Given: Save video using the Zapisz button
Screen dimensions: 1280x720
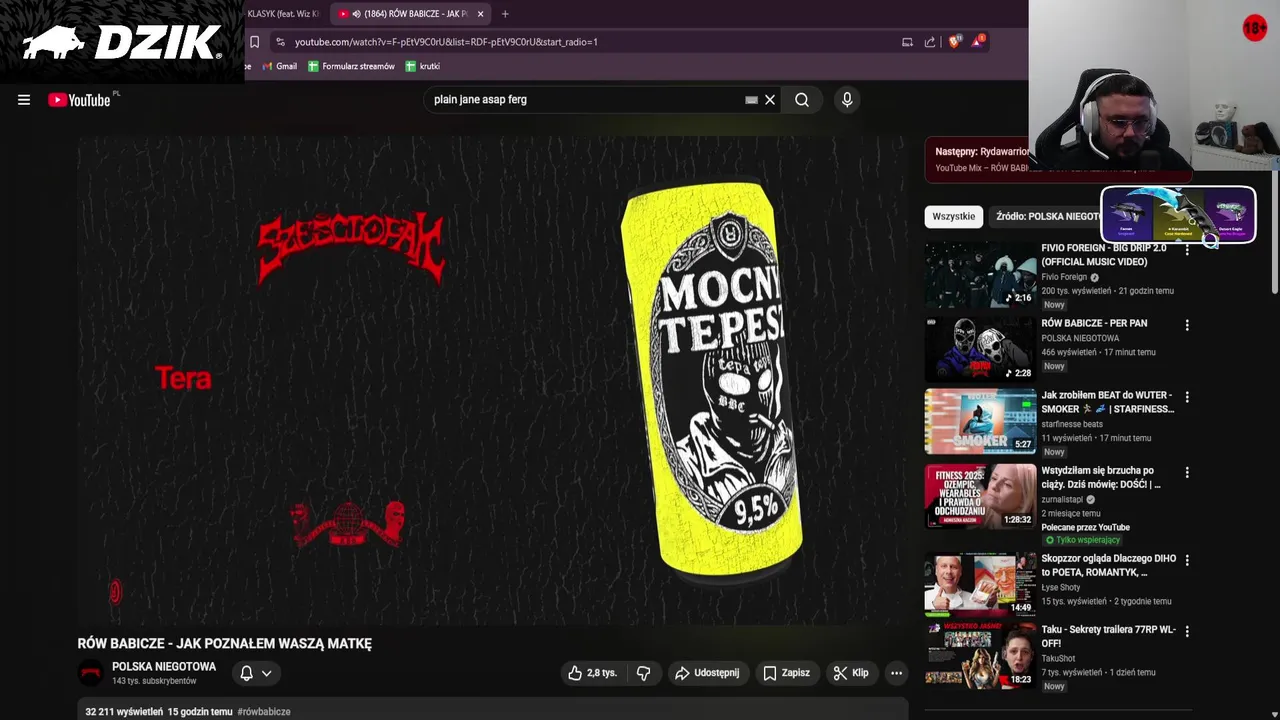Looking at the screenshot, I should click(786, 673).
